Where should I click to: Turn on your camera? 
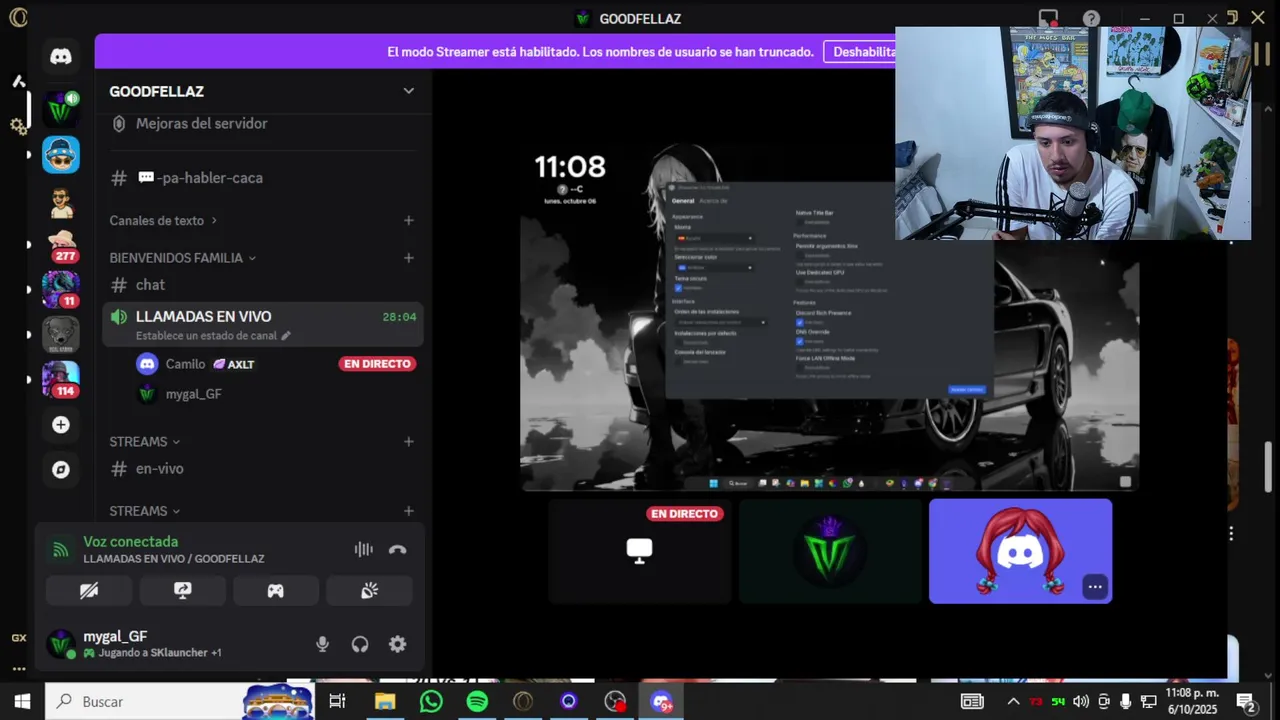pyautogui.click(x=89, y=590)
